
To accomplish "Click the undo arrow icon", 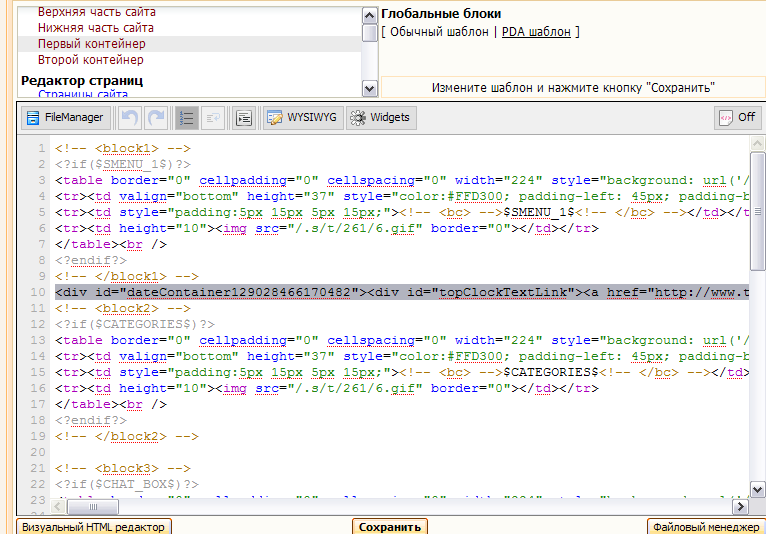I will coord(130,118).
